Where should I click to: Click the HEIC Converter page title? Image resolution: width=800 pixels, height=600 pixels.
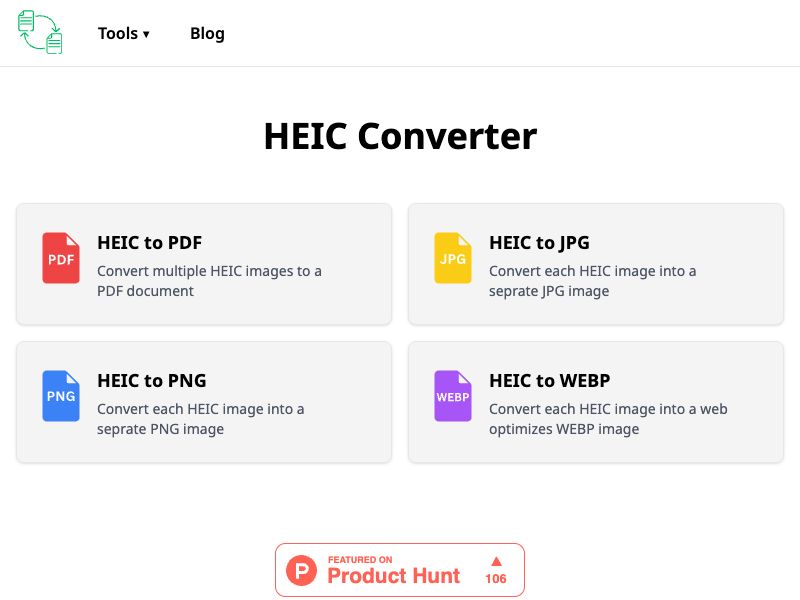[399, 136]
